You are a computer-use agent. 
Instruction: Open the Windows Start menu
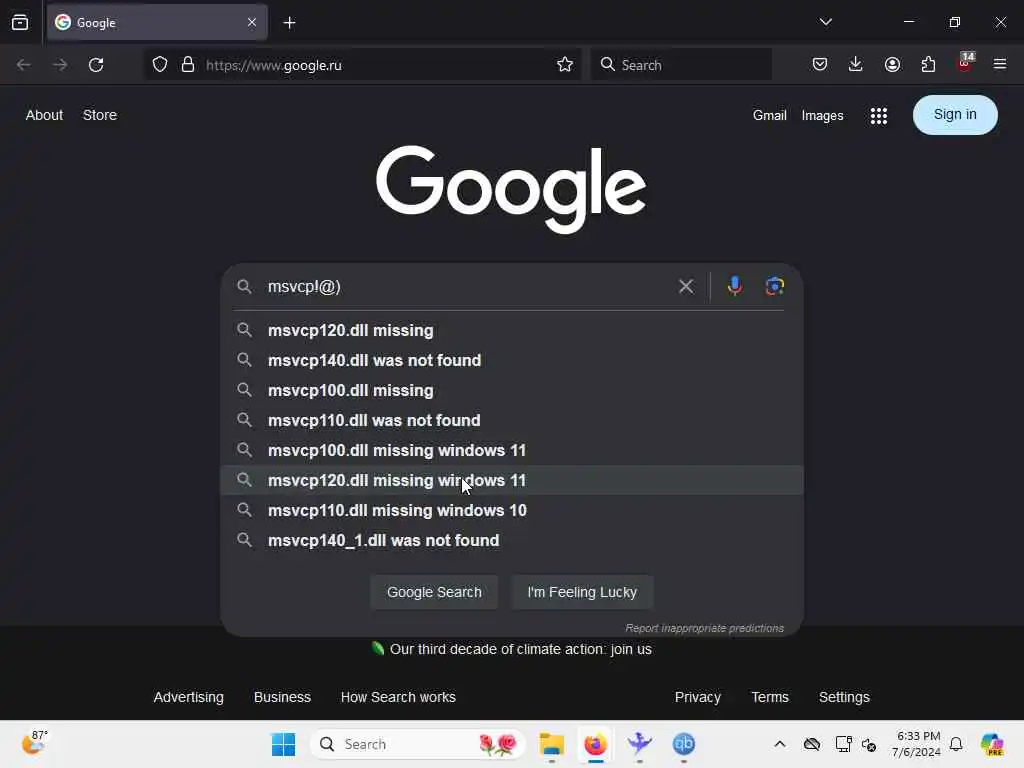pyautogui.click(x=283, y=744)
